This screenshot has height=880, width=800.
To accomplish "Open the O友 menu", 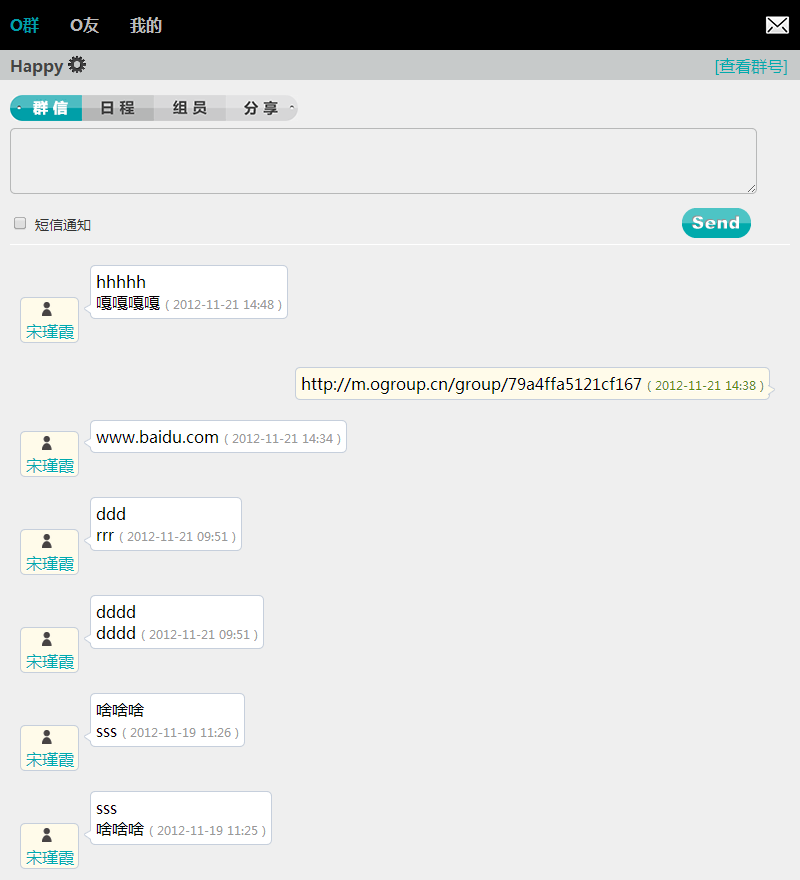I will [84, 25].
